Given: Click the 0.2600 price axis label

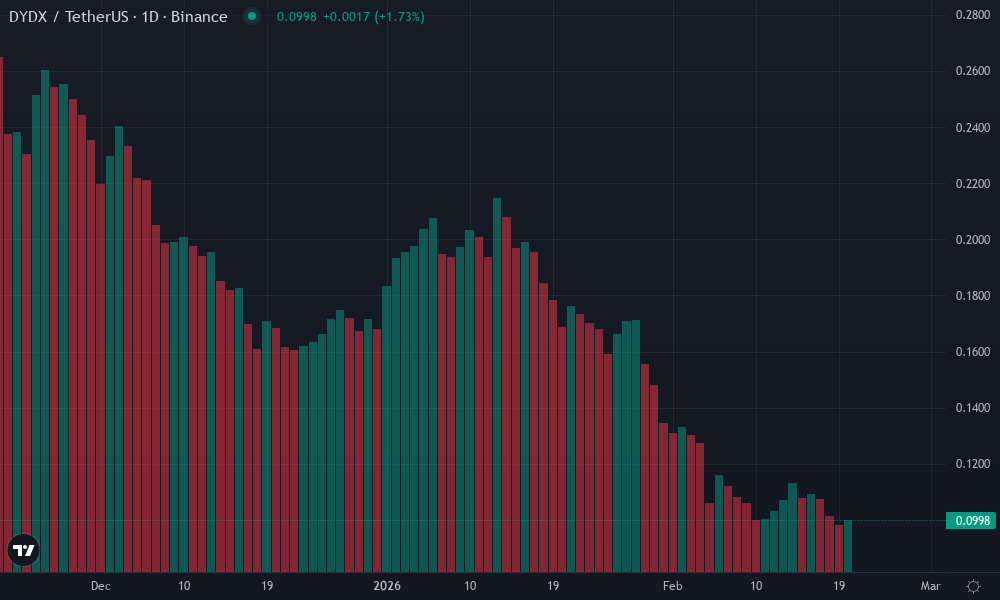Looking at the screenshot, I should [973, 71].
